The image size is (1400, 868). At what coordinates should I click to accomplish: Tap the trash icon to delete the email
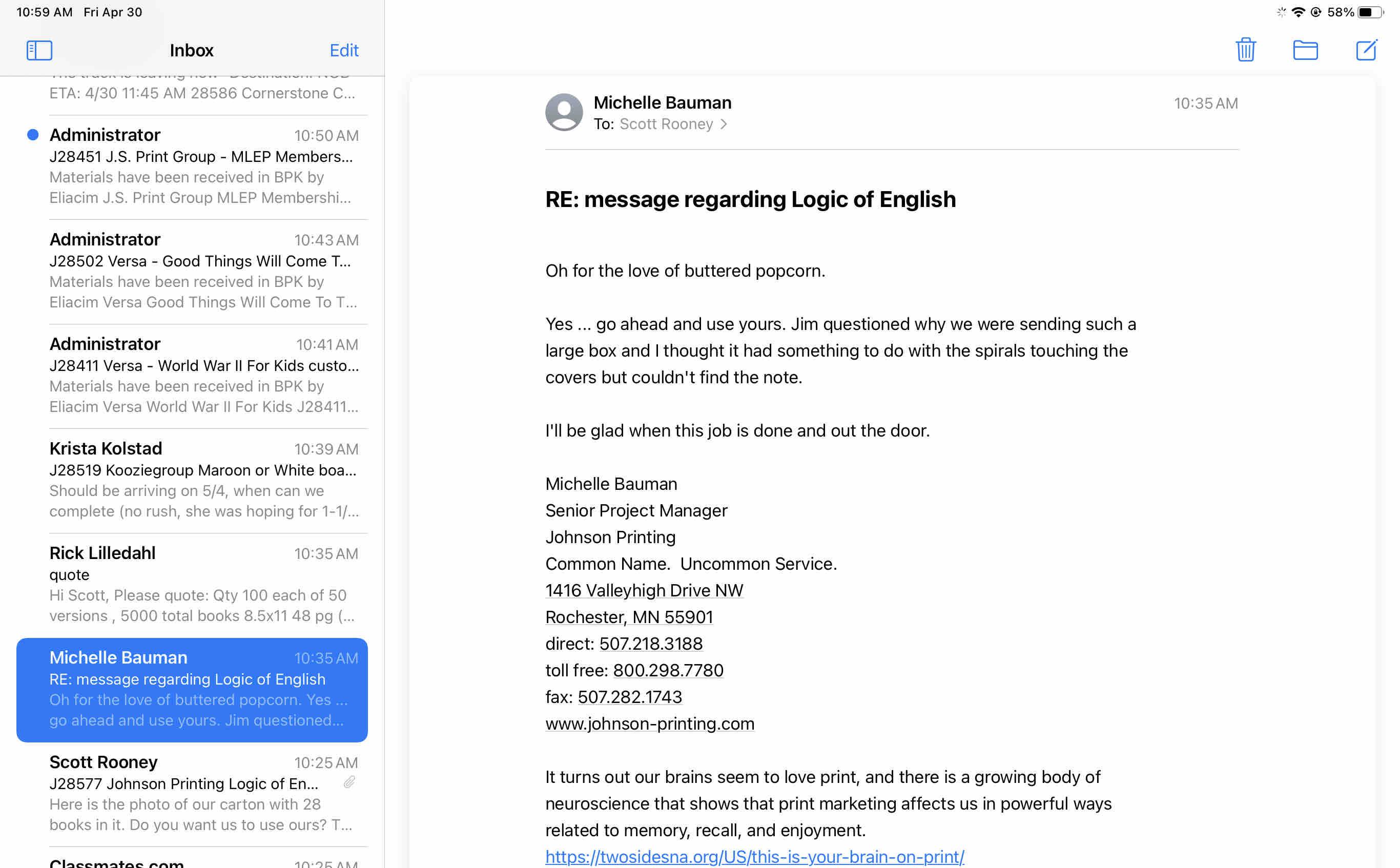click(1245, 50)
